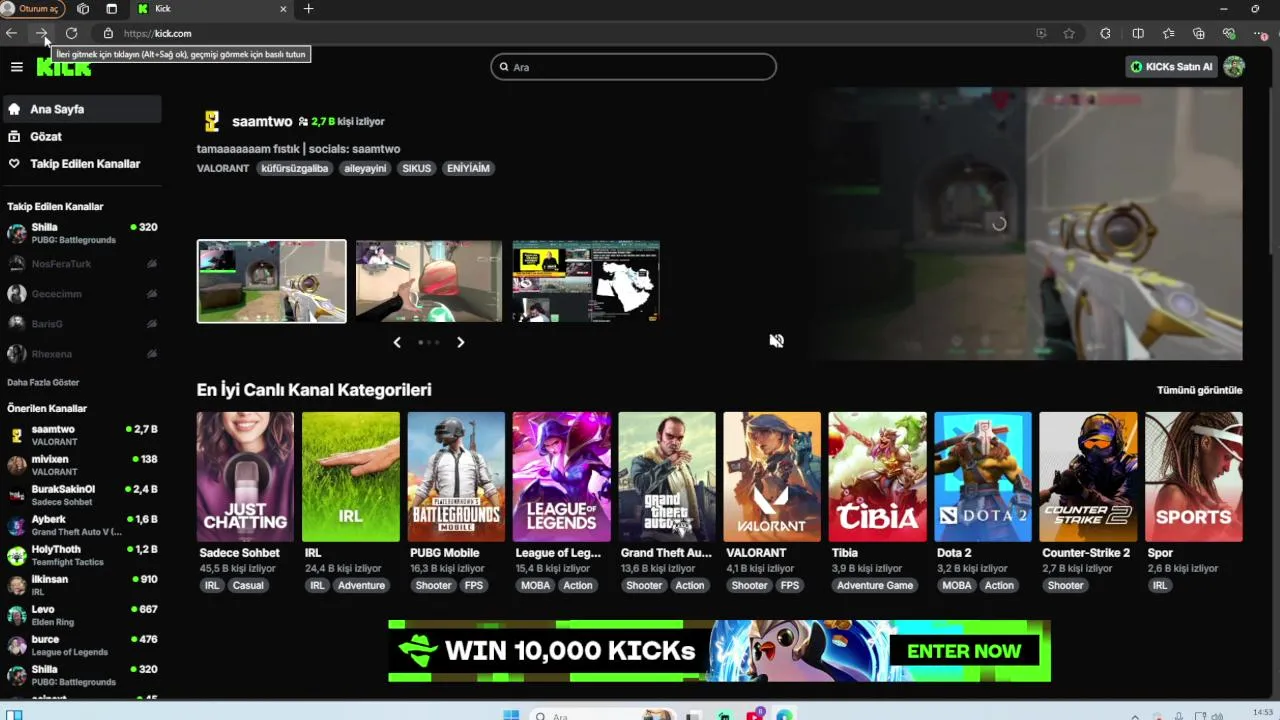1280x720 pixels.
Task: Click the system tray clock
Action: (x=1262, y=713)
